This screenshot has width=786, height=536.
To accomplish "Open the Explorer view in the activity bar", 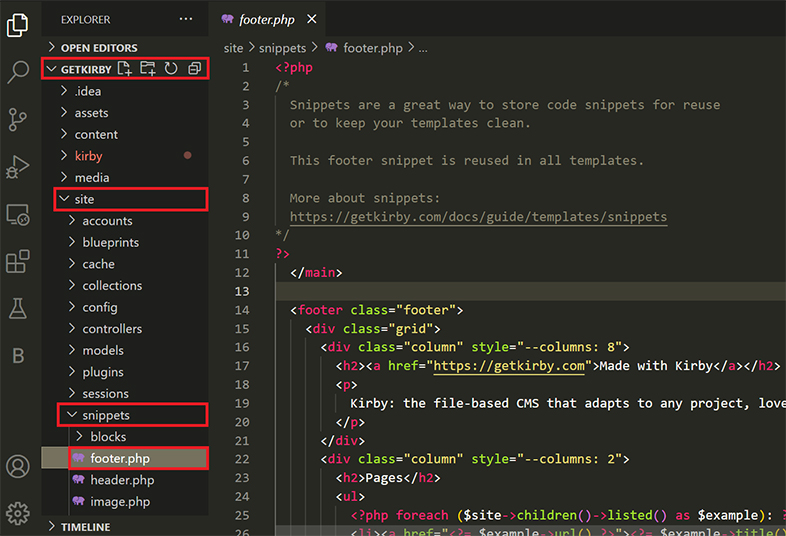I will [18, 25].
